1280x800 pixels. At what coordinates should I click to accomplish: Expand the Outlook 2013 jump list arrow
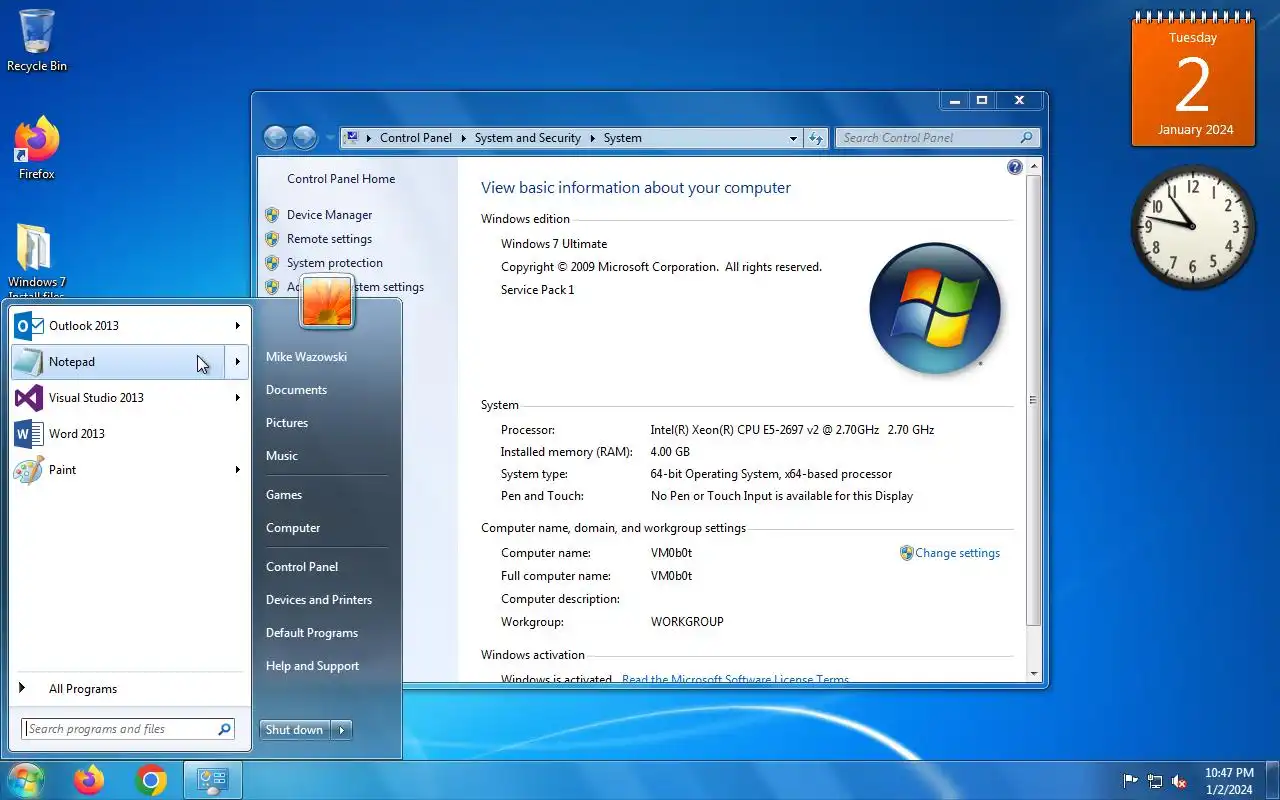[238, 326]
